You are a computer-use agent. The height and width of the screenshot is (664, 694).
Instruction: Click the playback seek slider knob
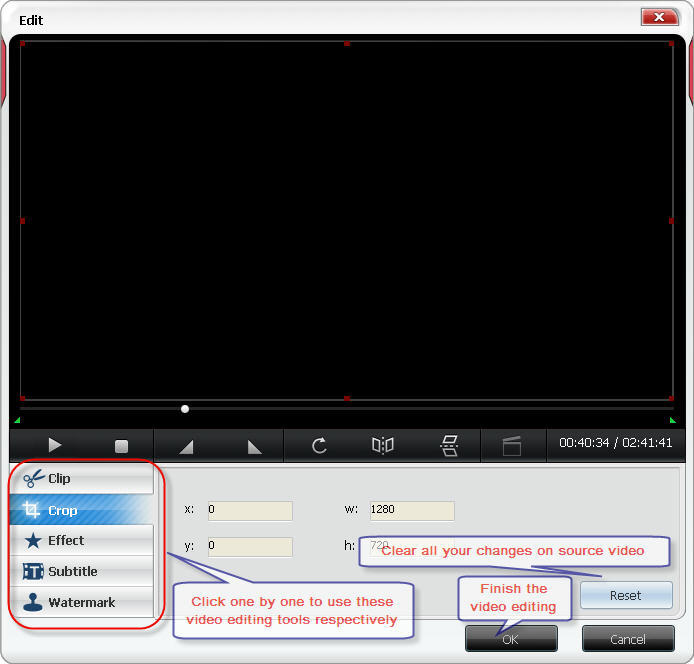click(185, 409)
